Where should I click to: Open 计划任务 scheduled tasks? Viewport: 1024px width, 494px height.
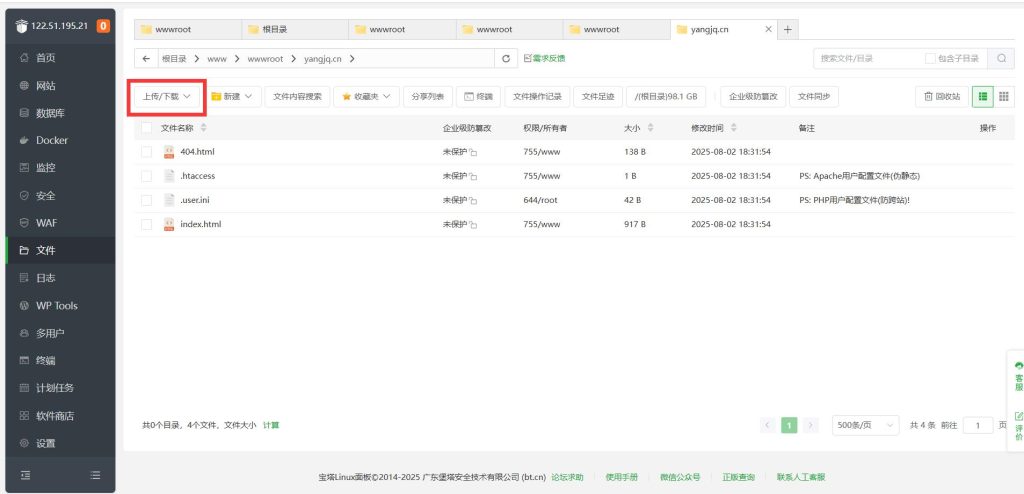click(x=60, y=388)
